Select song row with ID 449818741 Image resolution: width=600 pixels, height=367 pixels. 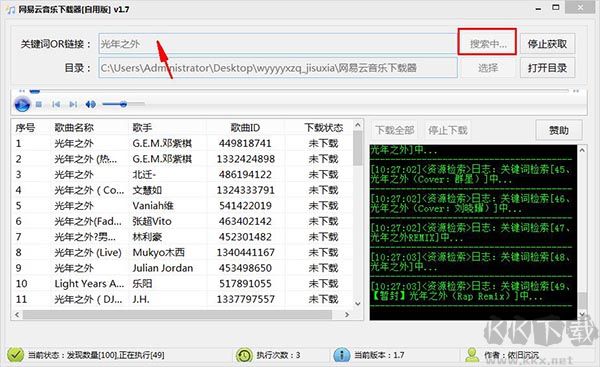coord(183,144)
